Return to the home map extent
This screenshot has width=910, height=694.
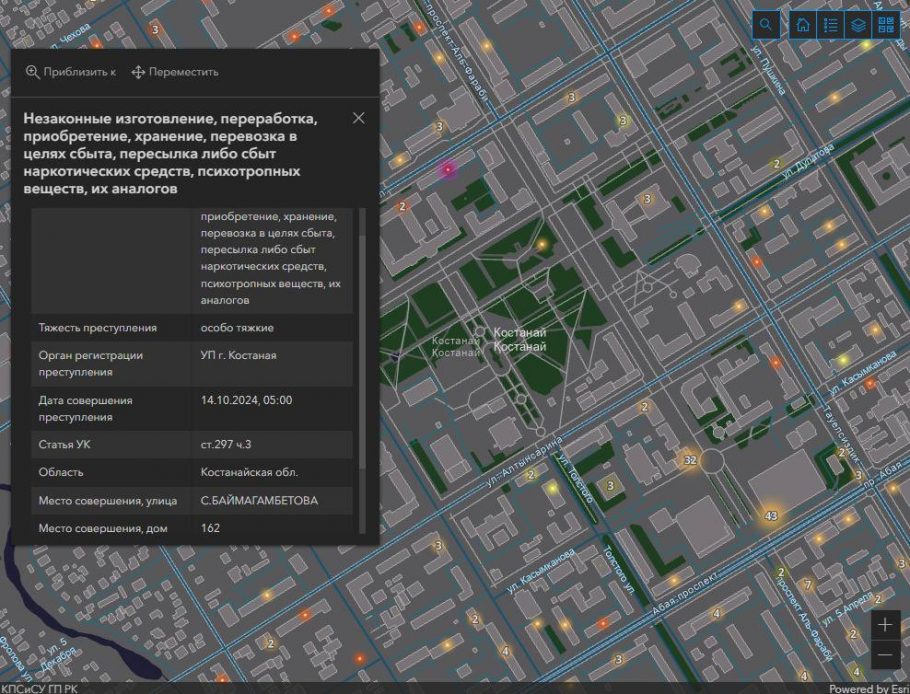pos(803,24)
